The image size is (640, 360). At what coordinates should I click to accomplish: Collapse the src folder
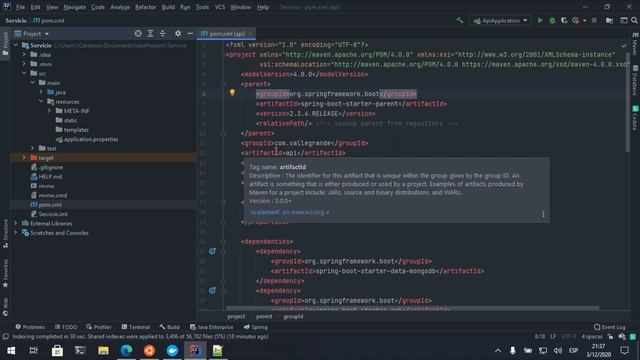tap(24, 73)
